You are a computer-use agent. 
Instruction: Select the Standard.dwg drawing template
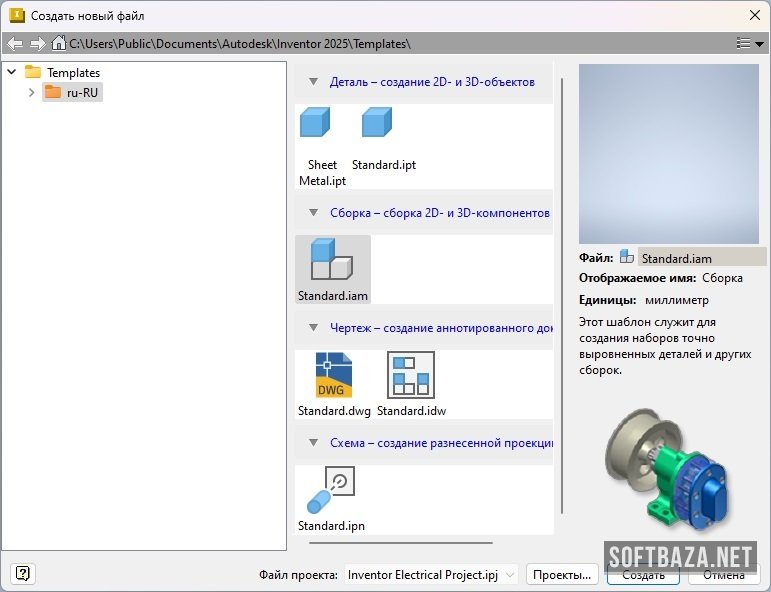click(x=334, y=376)
